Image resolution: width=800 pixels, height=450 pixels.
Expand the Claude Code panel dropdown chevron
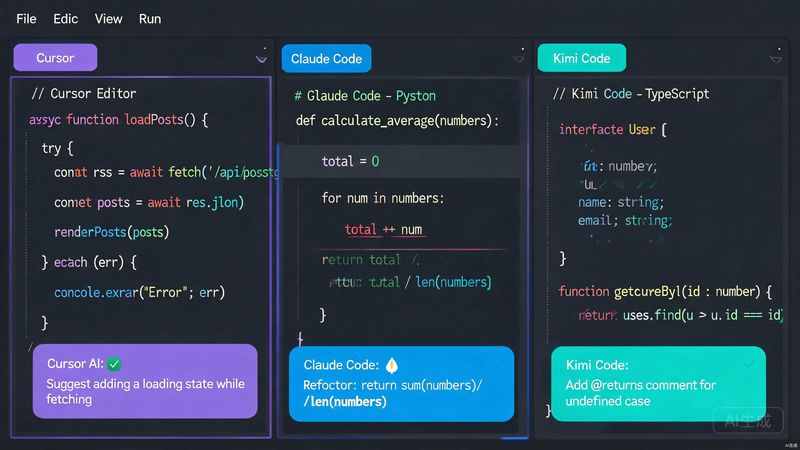click(x=519, y=60)
